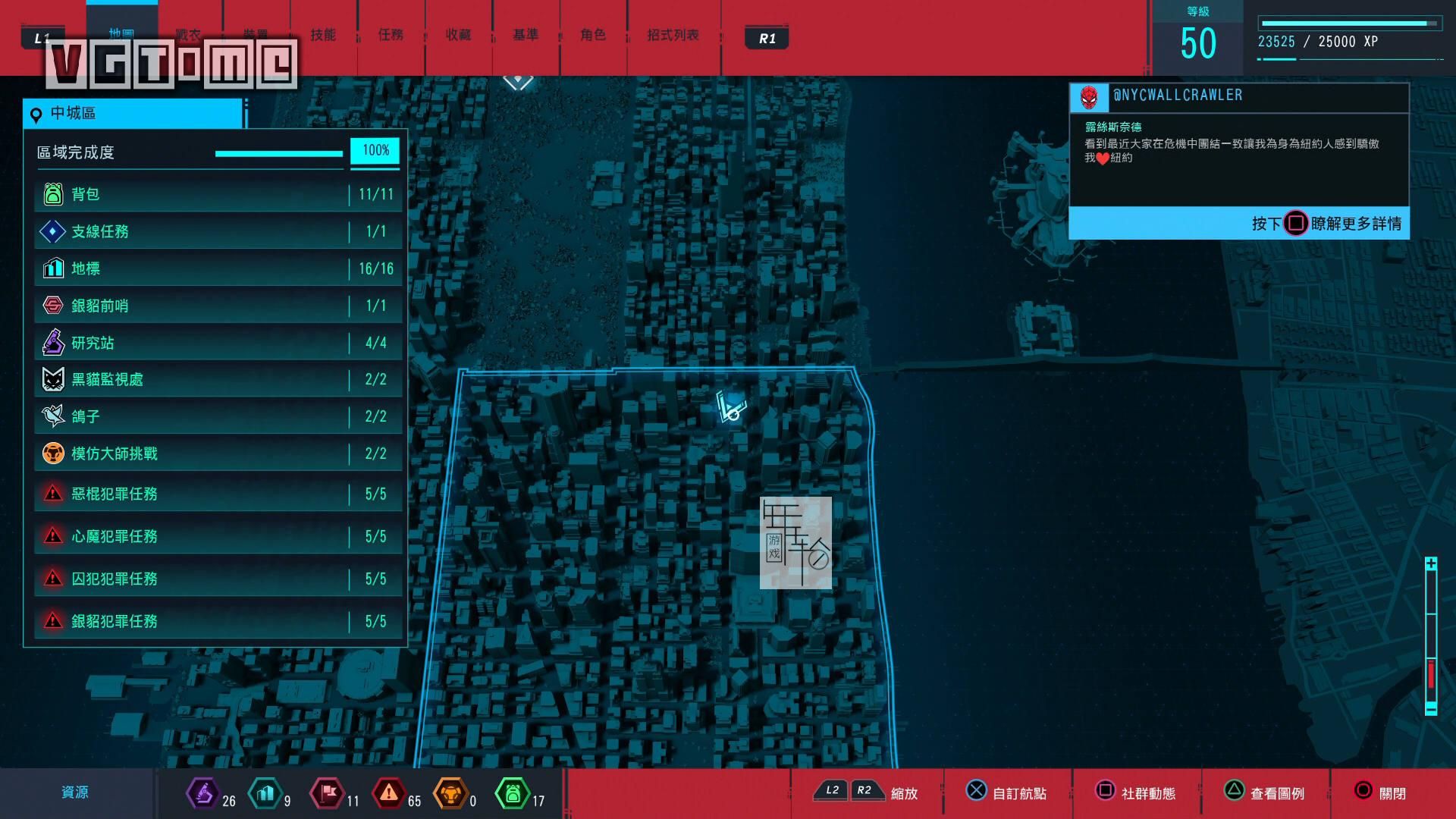
Task: Click the 按下瞭解更多詳情 banner
Action: pyautogui.click(x=1239, y=223)
